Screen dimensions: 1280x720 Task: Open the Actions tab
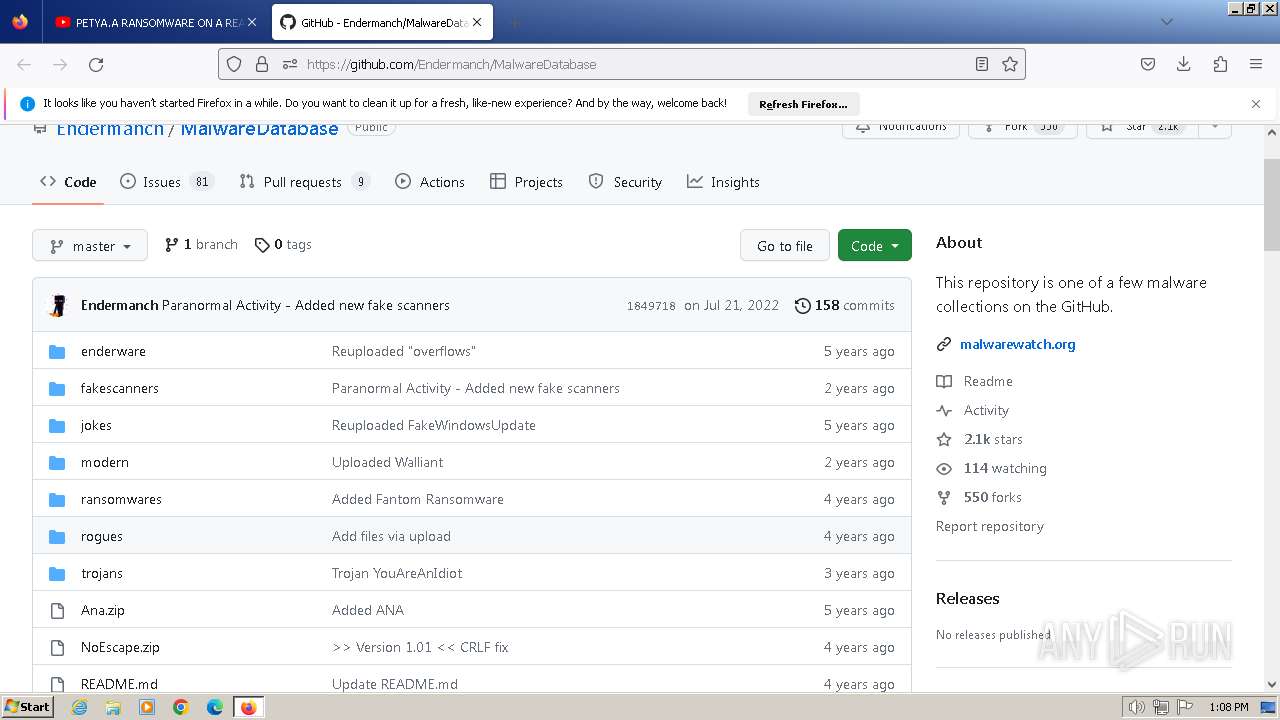click(x=430, y=182)
